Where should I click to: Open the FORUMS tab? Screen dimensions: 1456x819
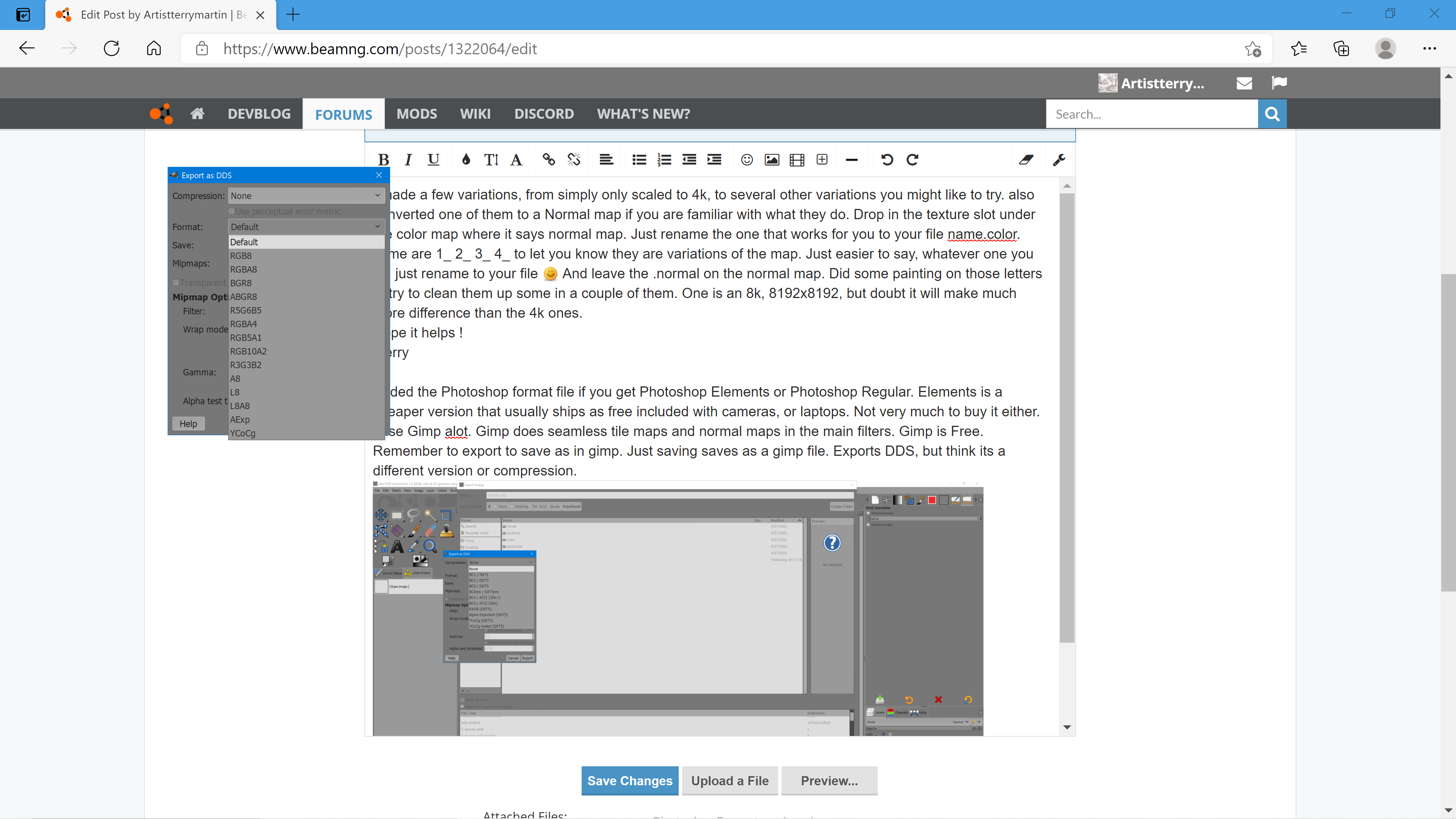click(344, 114)
